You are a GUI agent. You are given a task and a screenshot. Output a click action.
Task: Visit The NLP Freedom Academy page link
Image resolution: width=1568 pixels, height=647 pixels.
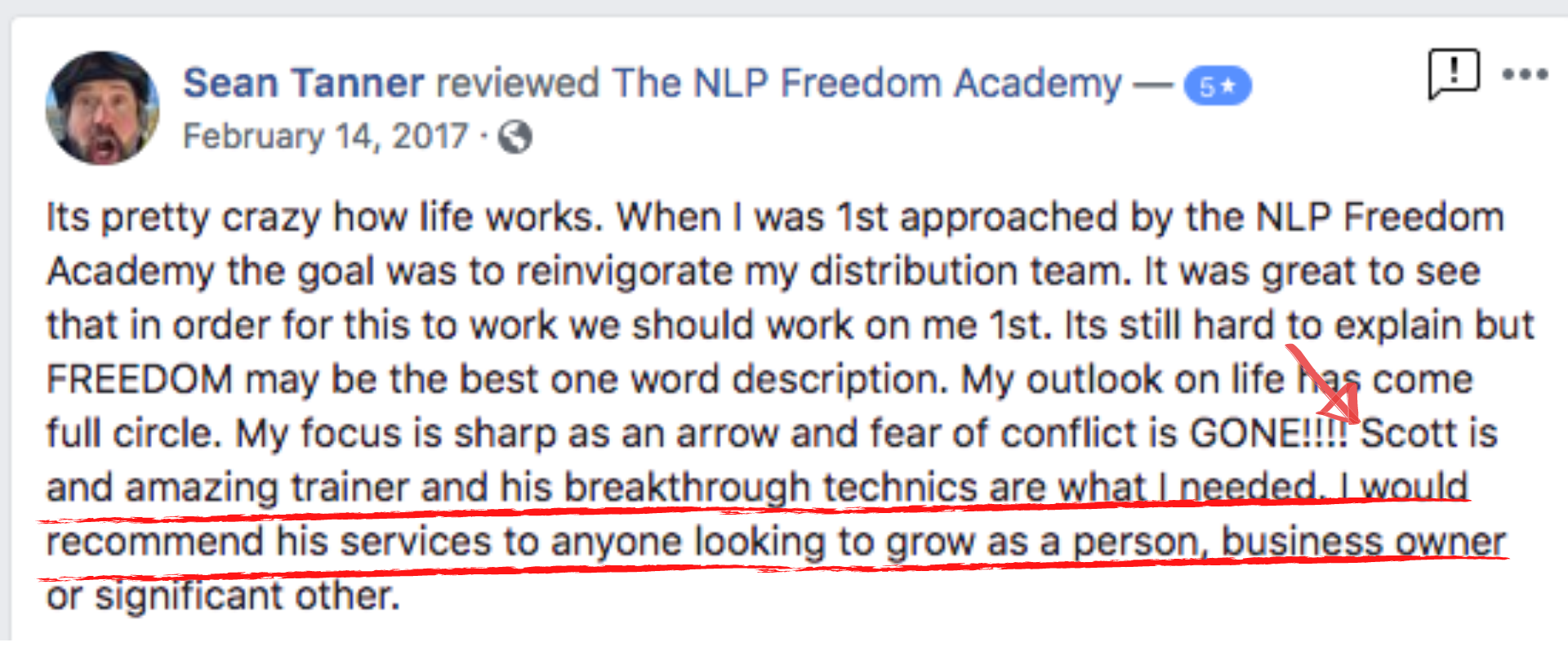pos(866,83)
